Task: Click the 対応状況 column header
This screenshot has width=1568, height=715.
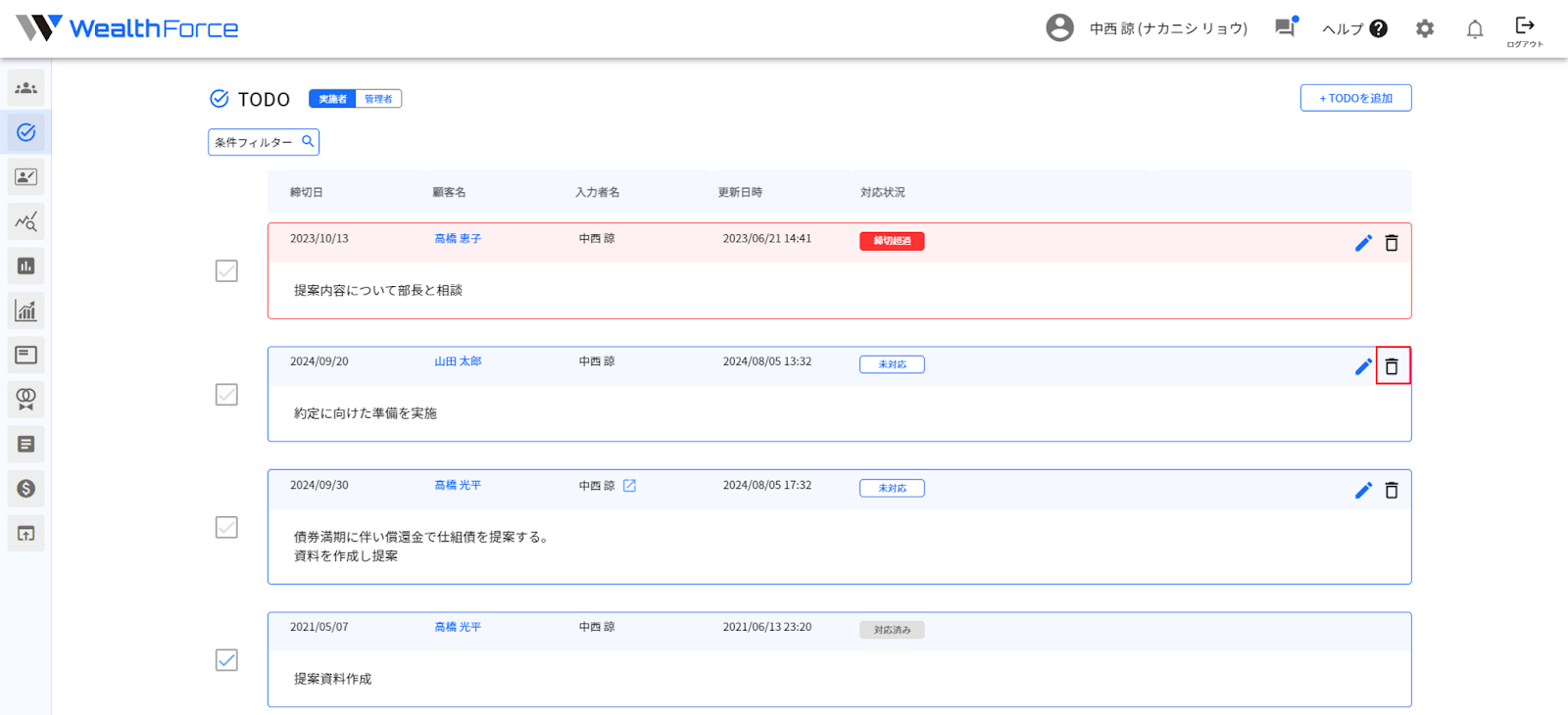Action: click(x=883, y=193)
